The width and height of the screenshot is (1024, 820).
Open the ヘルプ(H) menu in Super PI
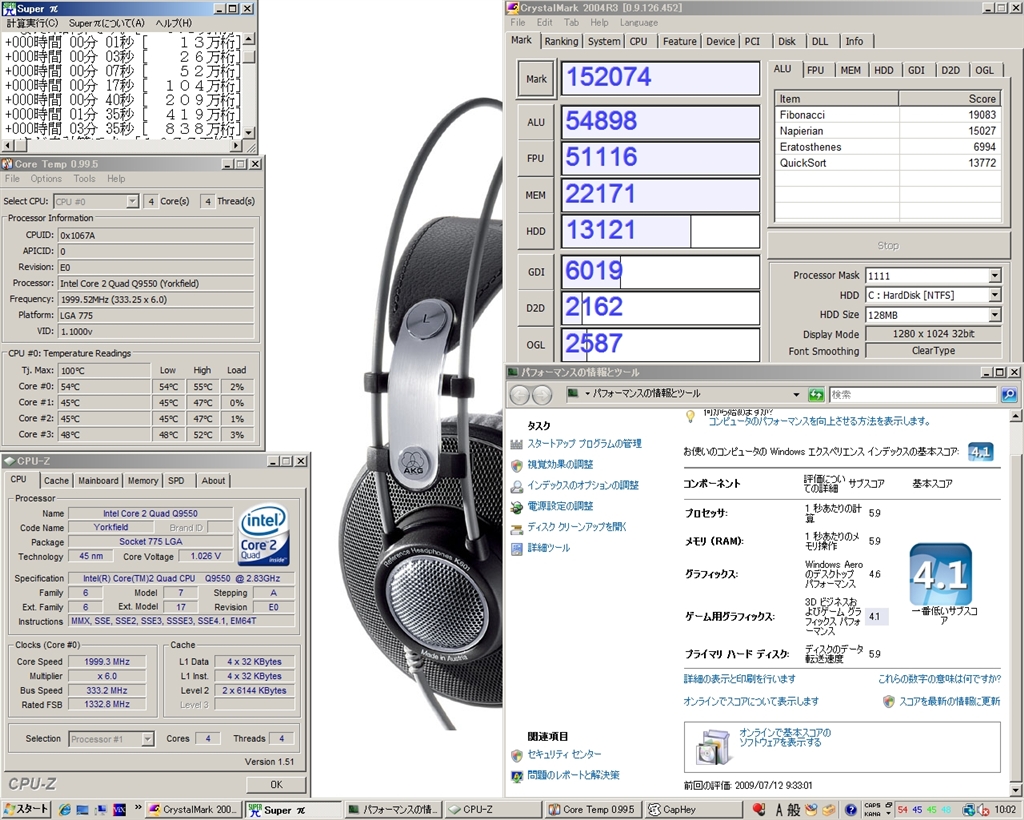point(174,23)
